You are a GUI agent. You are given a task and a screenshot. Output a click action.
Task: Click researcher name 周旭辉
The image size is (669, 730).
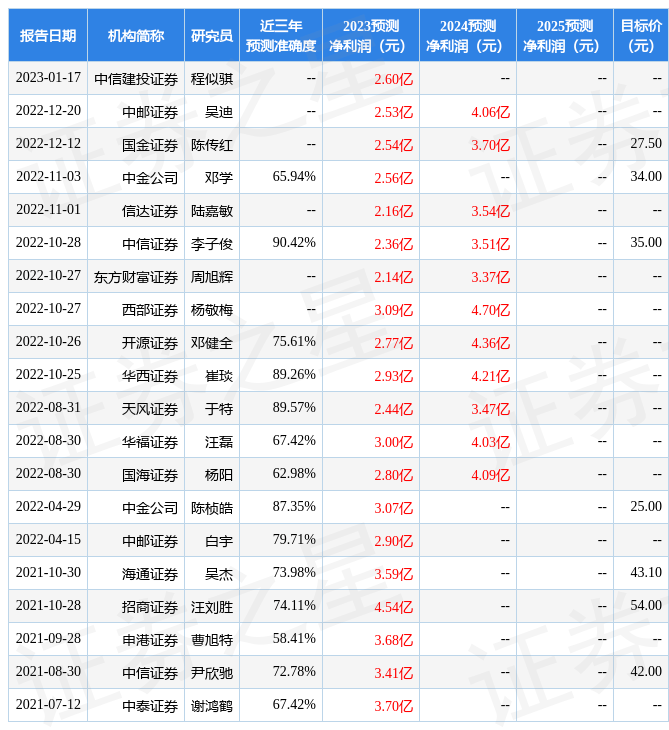pyautogui.click(x=212, y=277)
